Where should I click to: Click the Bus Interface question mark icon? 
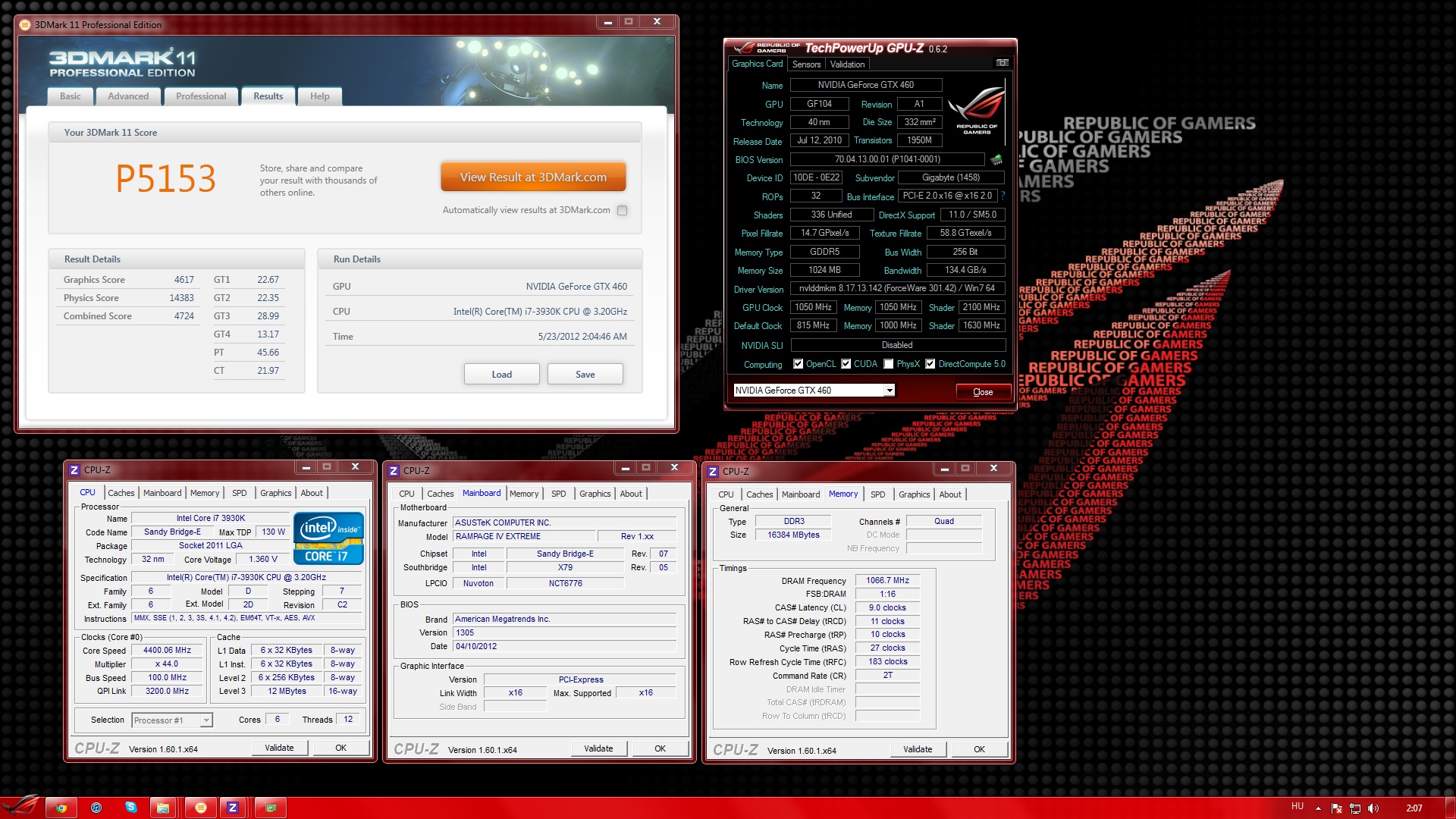pyautogui.click(x=1003, y=196)
